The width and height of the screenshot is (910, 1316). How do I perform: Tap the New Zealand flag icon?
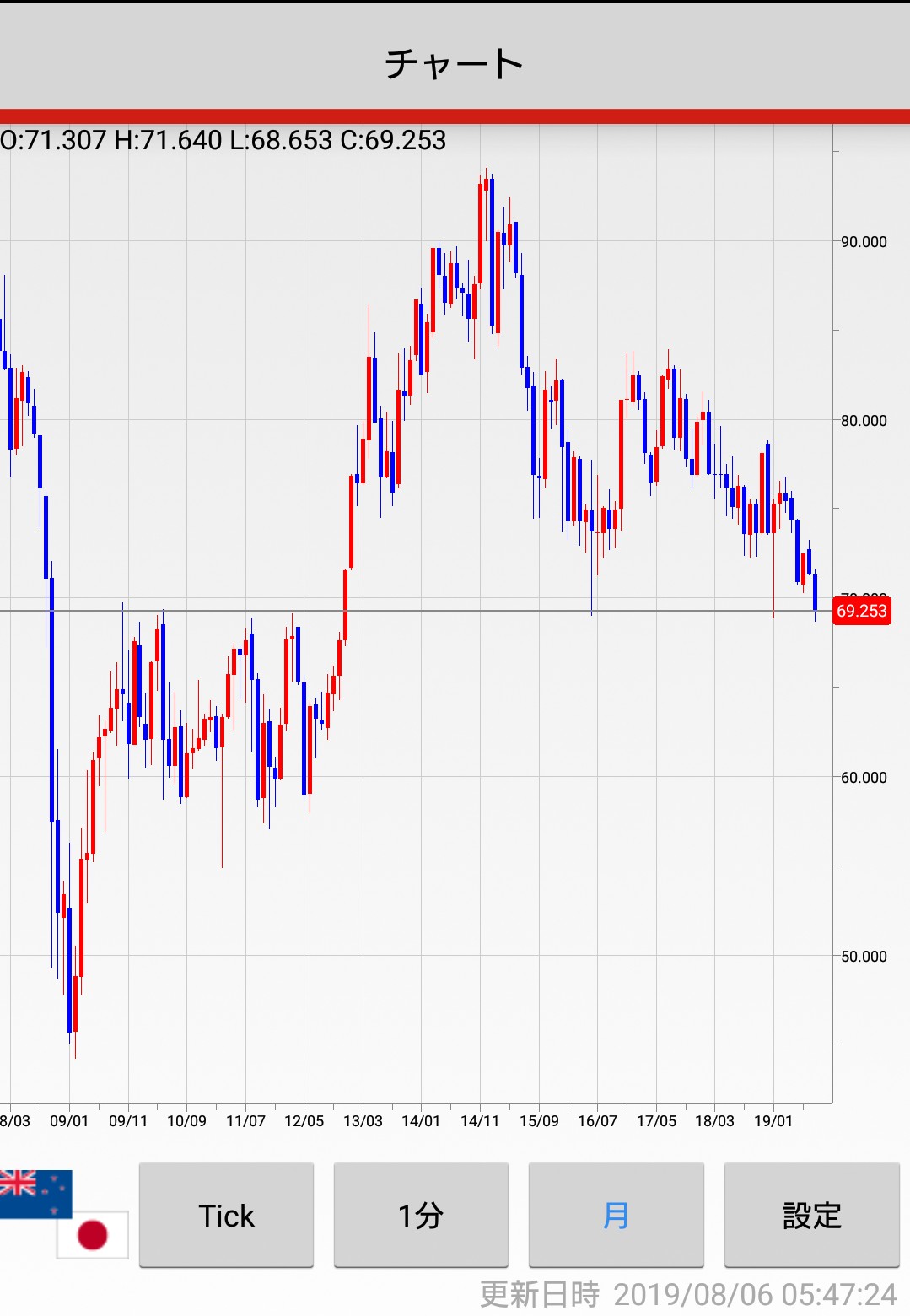pyautogui.click(x=34, y=1193)
